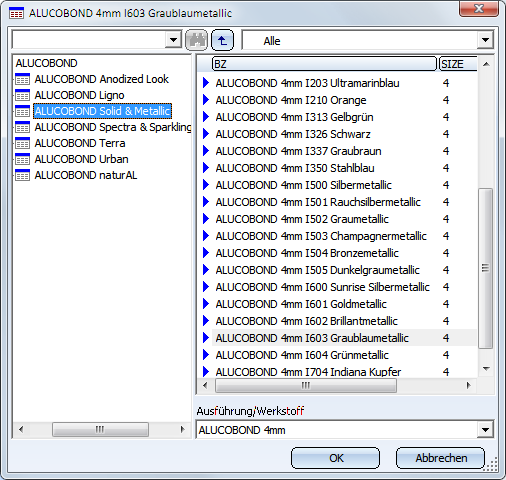The image size is (506, 480).
Task: Click blue arrow marker of I500 Silbermetallic row
Action: (206, 185)
